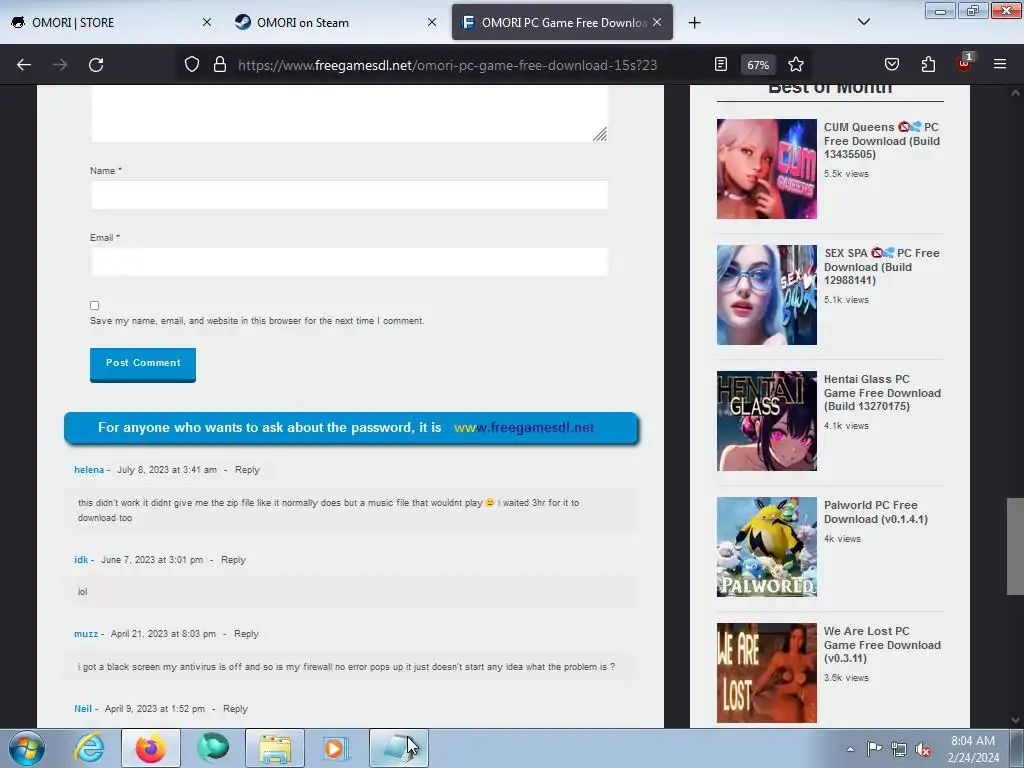Toggle Reader View icon in address bar

pyautogui.click(x=721, y=65)
